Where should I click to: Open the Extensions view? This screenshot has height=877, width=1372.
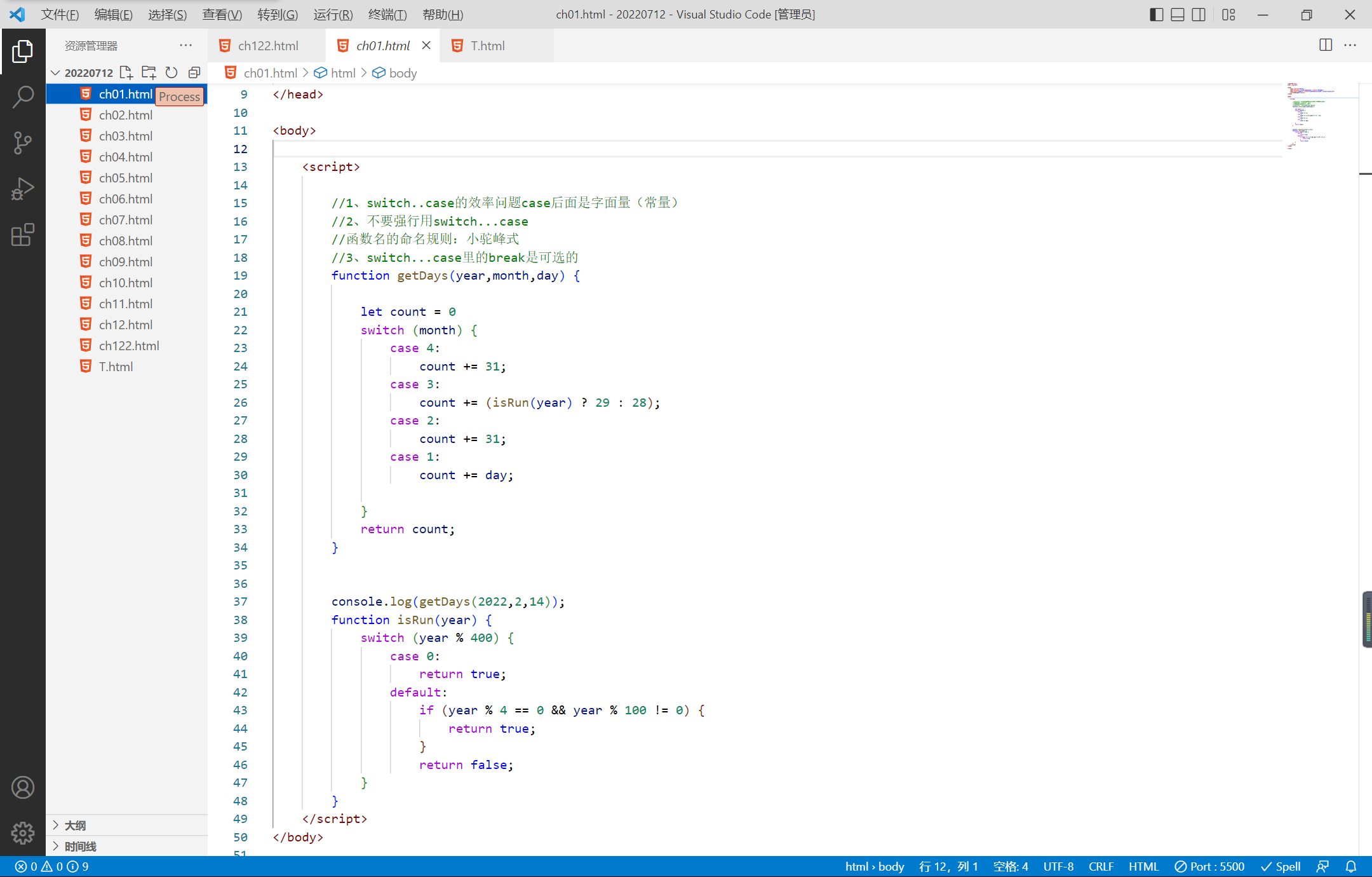click(x=23, y=235)
